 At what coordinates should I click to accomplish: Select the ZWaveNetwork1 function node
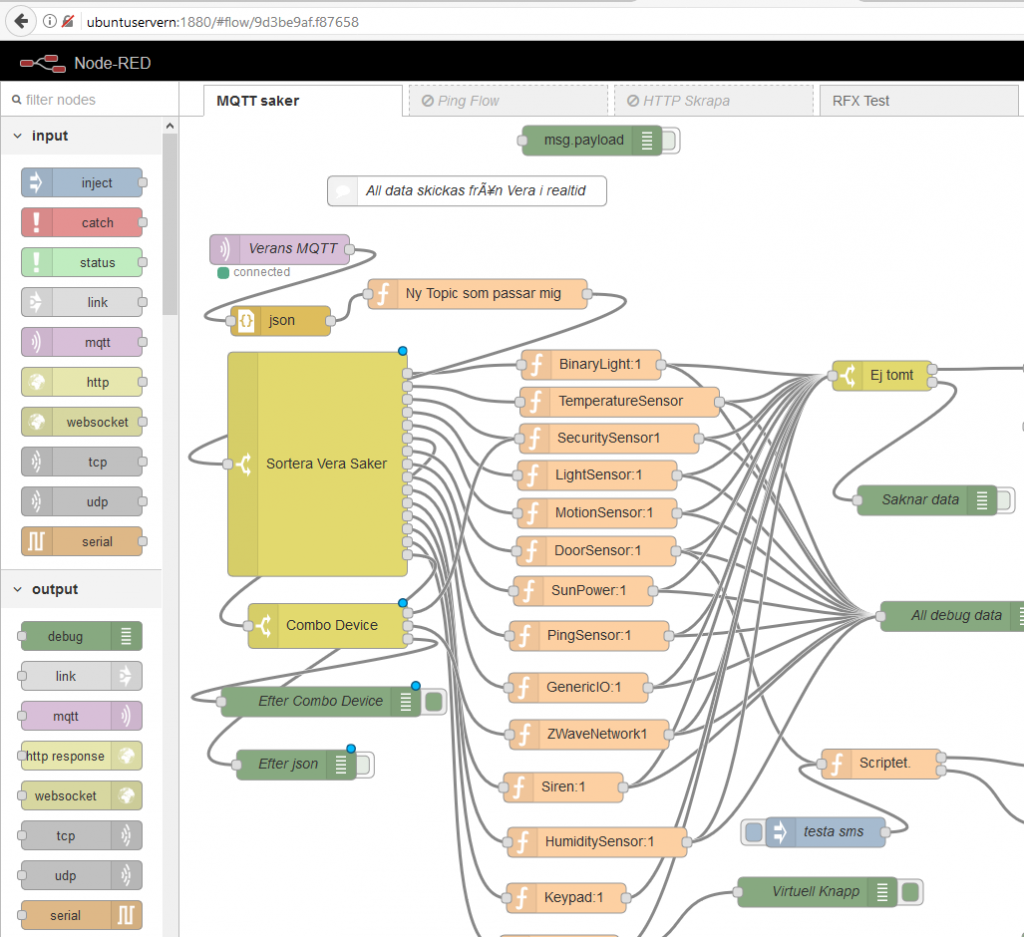point(589,735)
